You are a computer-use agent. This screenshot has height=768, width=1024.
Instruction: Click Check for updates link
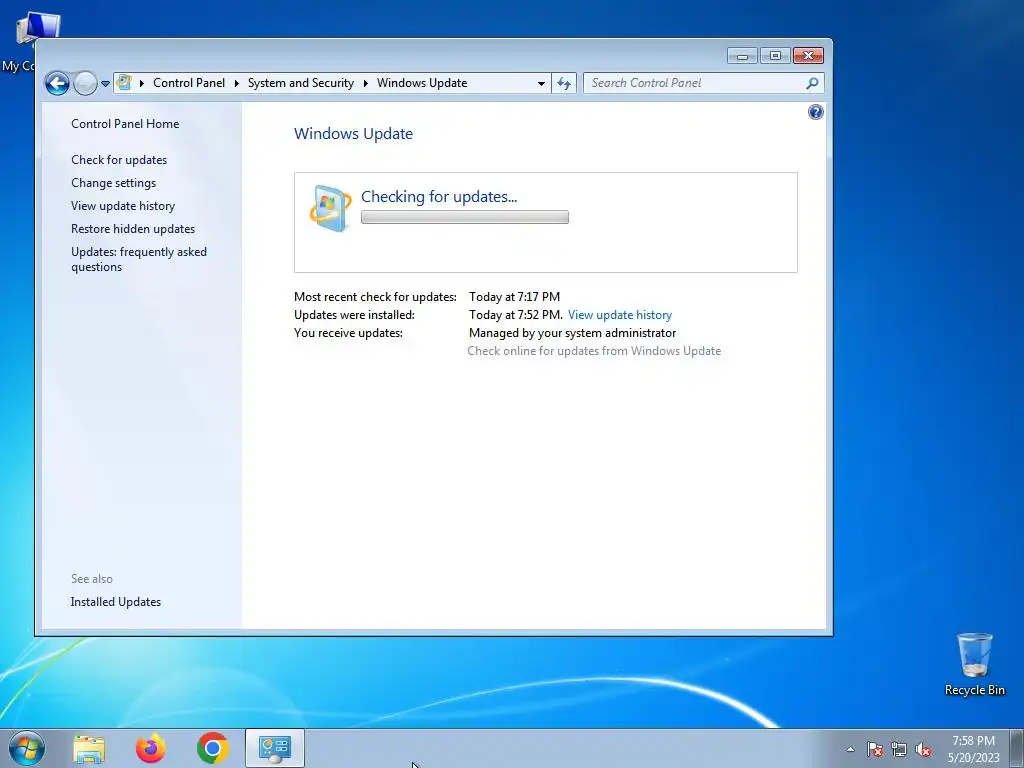tap(119, 160)
